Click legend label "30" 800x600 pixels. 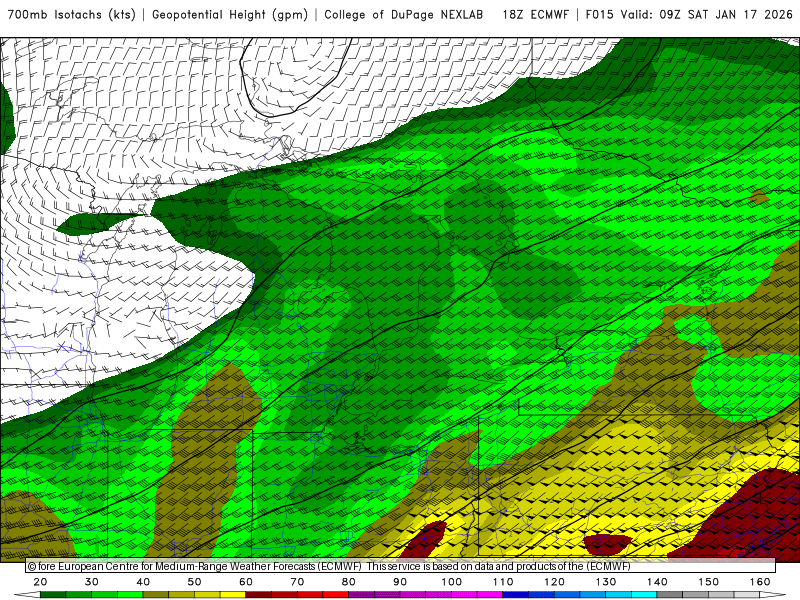click(92, 582)
